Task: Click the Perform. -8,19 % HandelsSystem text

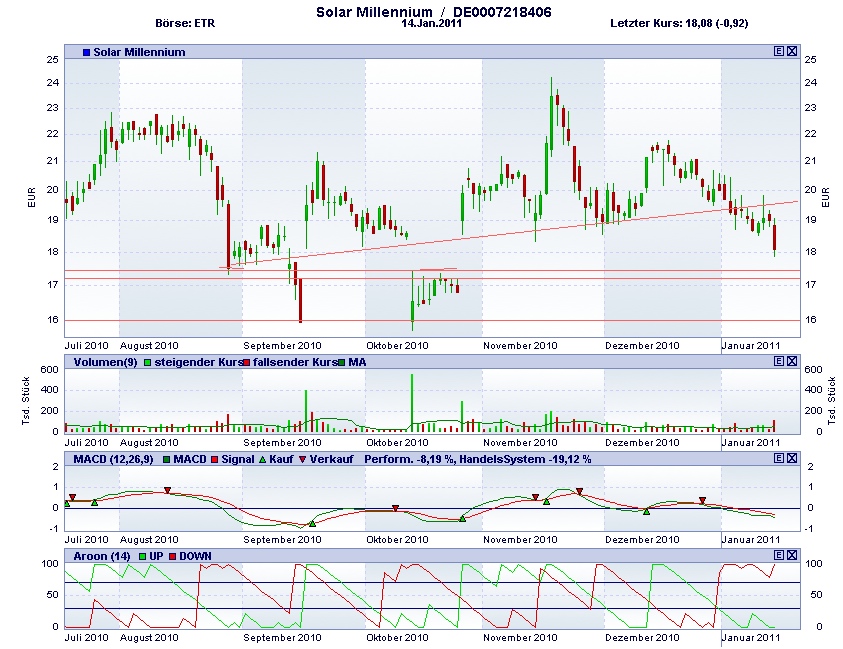Action: pos(477,459)
